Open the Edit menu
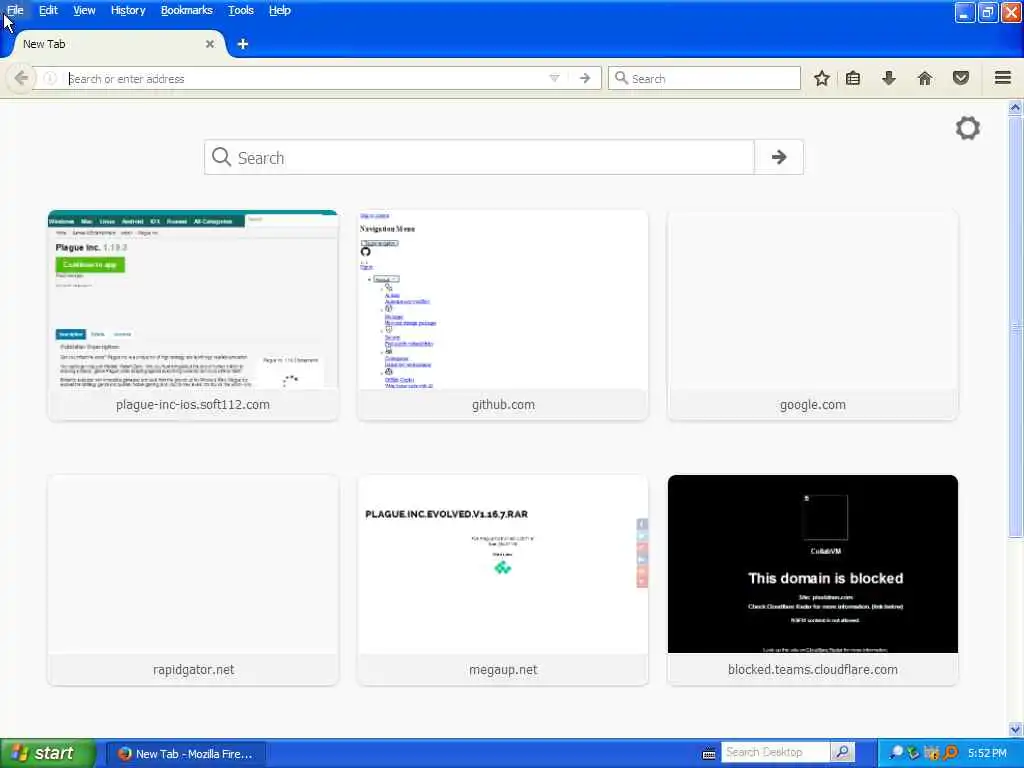This screenshot has width=1024, height=768. [48, 10]
